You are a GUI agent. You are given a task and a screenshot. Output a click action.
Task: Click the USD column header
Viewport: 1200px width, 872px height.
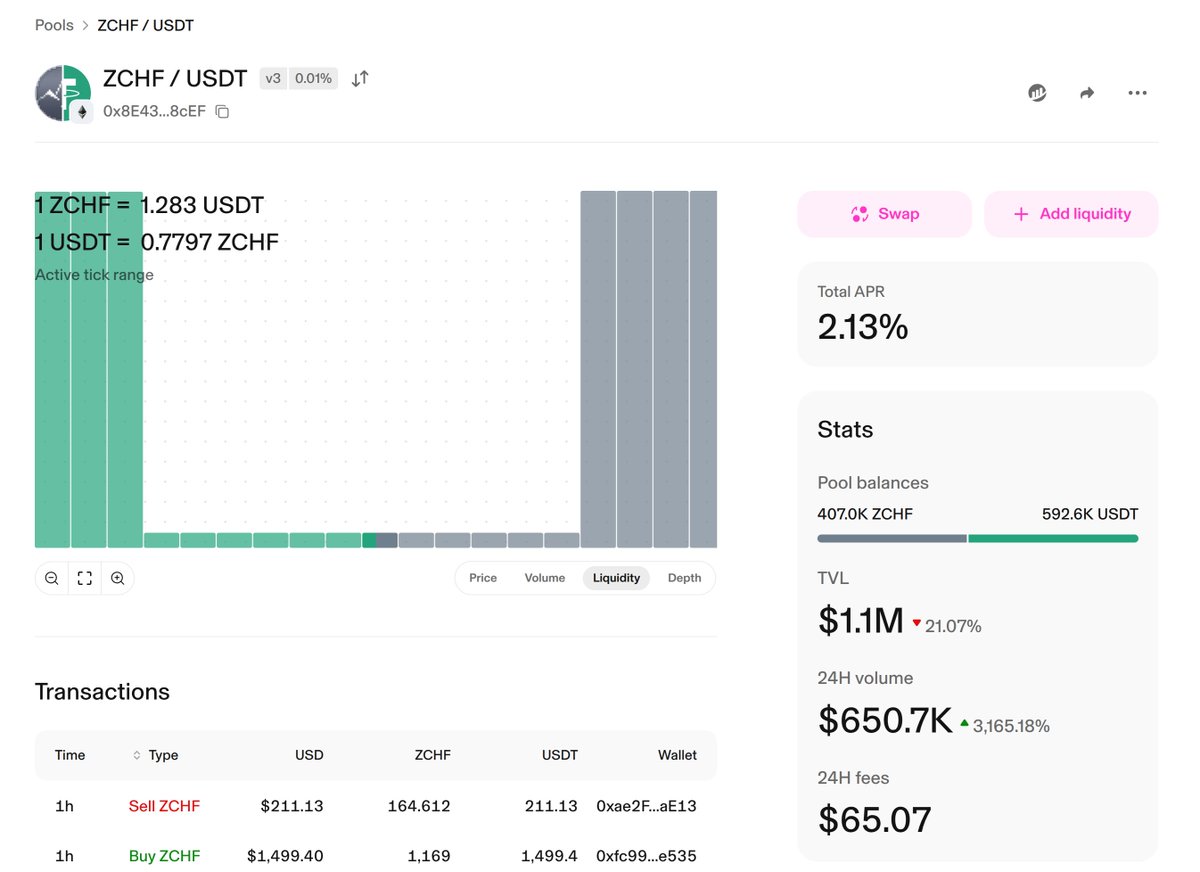coord(309,755)
